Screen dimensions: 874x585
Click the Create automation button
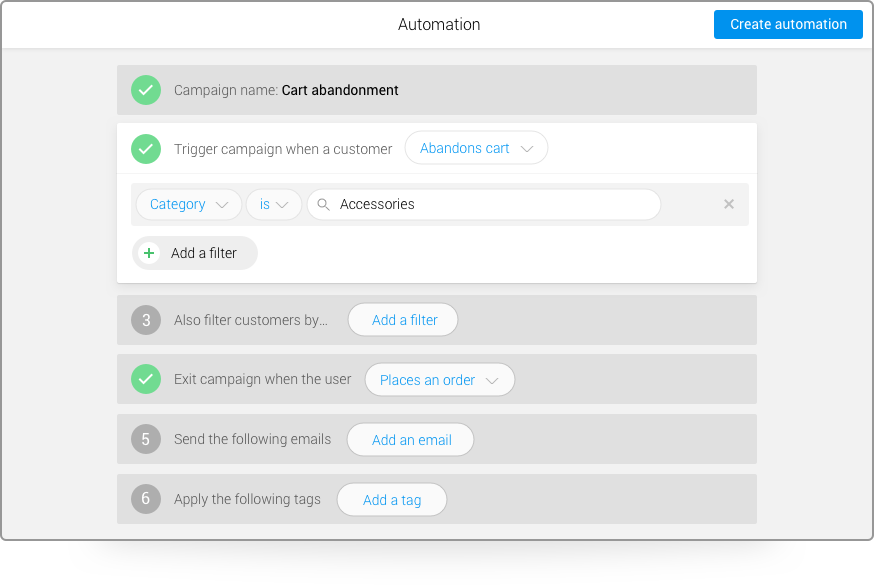[x=788, y=25]
